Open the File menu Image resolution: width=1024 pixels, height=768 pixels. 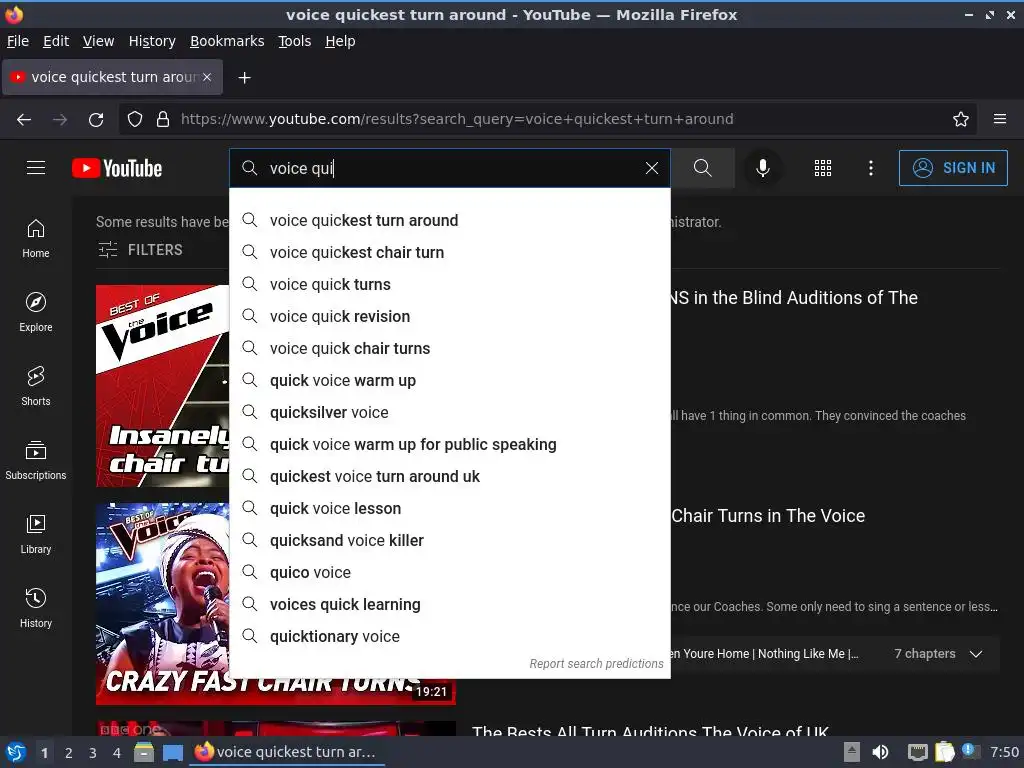(x=18, y=41)
